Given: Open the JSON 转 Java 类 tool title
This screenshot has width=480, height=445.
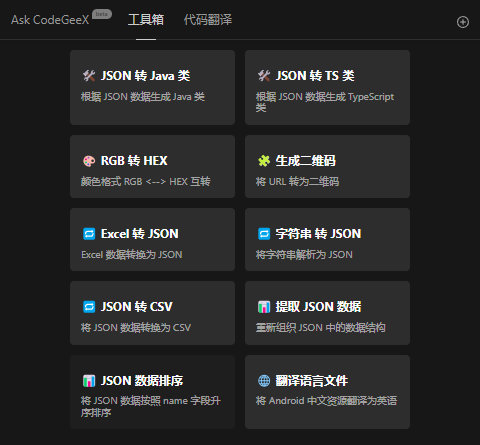Looking at the screenshot, I should pyautogui.click(x=146, y=76).
